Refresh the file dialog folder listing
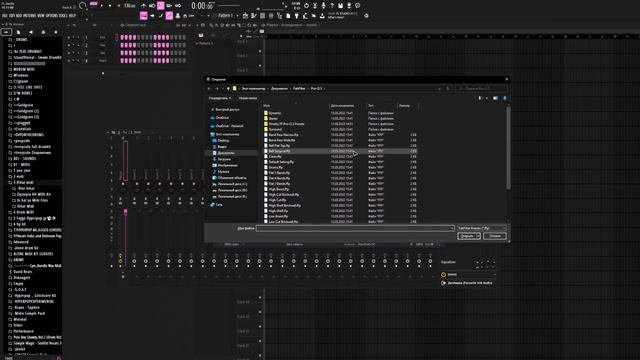 448,89
